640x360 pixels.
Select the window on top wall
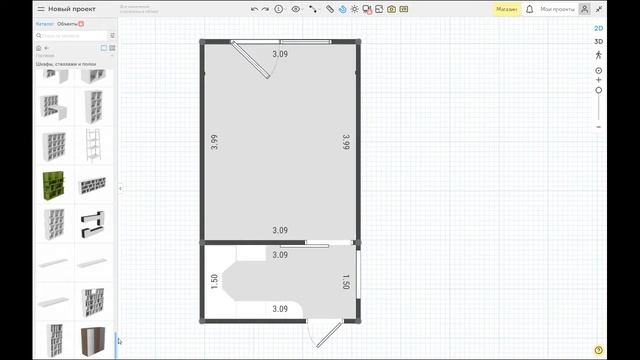pos(305,42)
